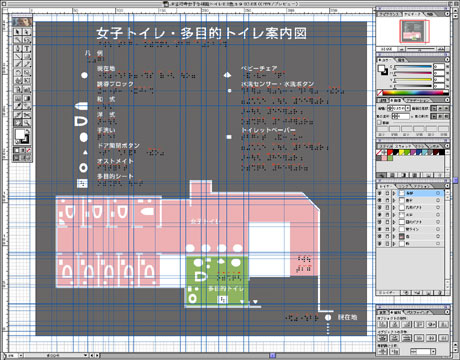Select the Selection arrow tool
The image size is (460, 360).
(18, 32)
